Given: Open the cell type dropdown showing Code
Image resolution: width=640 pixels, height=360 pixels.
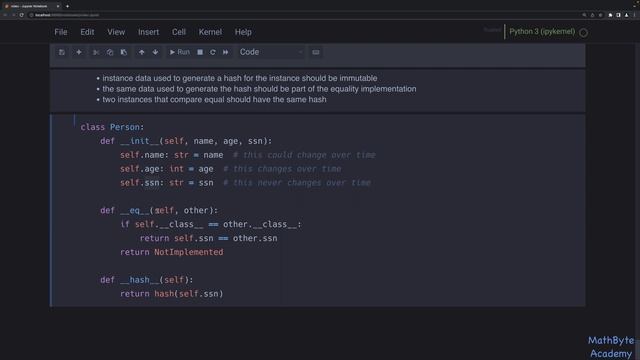Looking at the screenshot, I should [271, 52].
